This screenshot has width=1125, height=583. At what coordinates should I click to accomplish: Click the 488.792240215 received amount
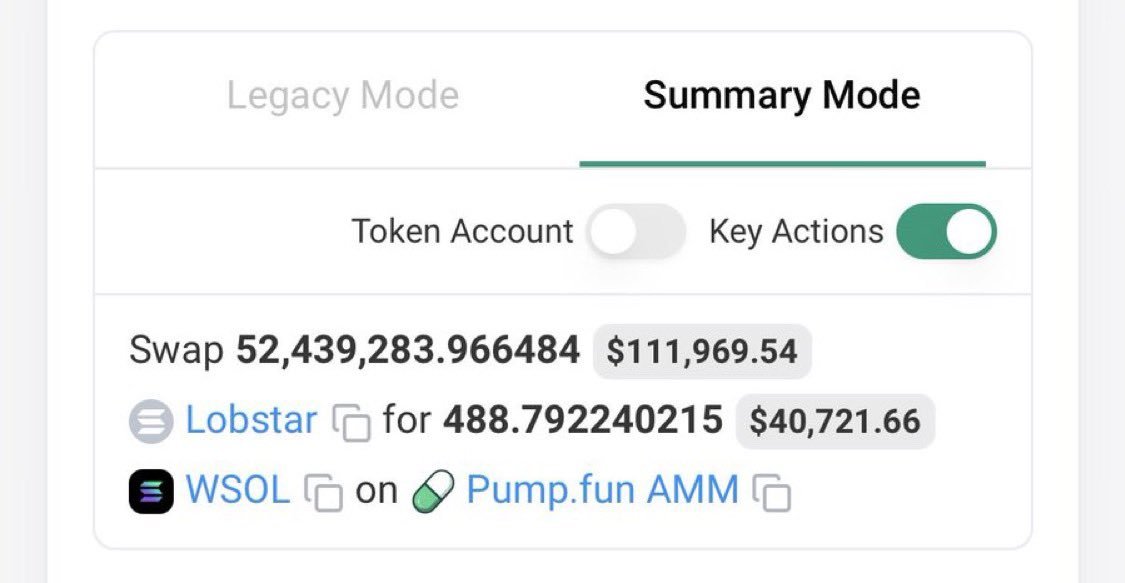(583, 421)
